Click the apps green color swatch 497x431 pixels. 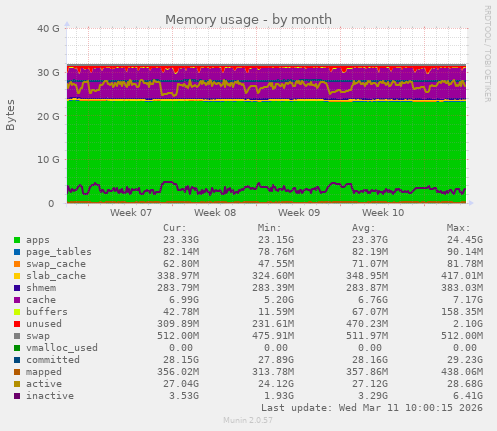pos(17,240)
